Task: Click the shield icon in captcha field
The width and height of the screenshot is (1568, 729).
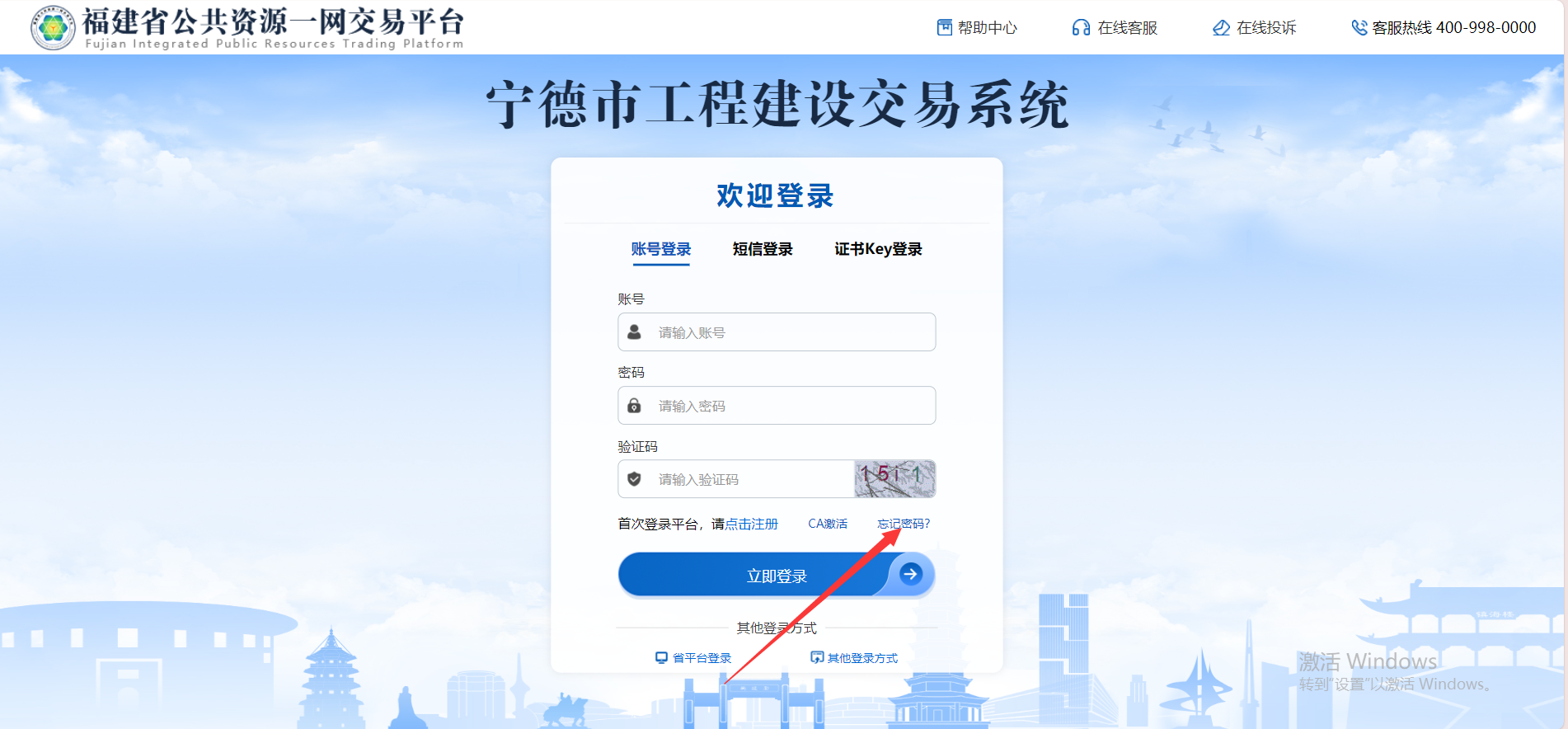Action: click(x=634, y=478)
